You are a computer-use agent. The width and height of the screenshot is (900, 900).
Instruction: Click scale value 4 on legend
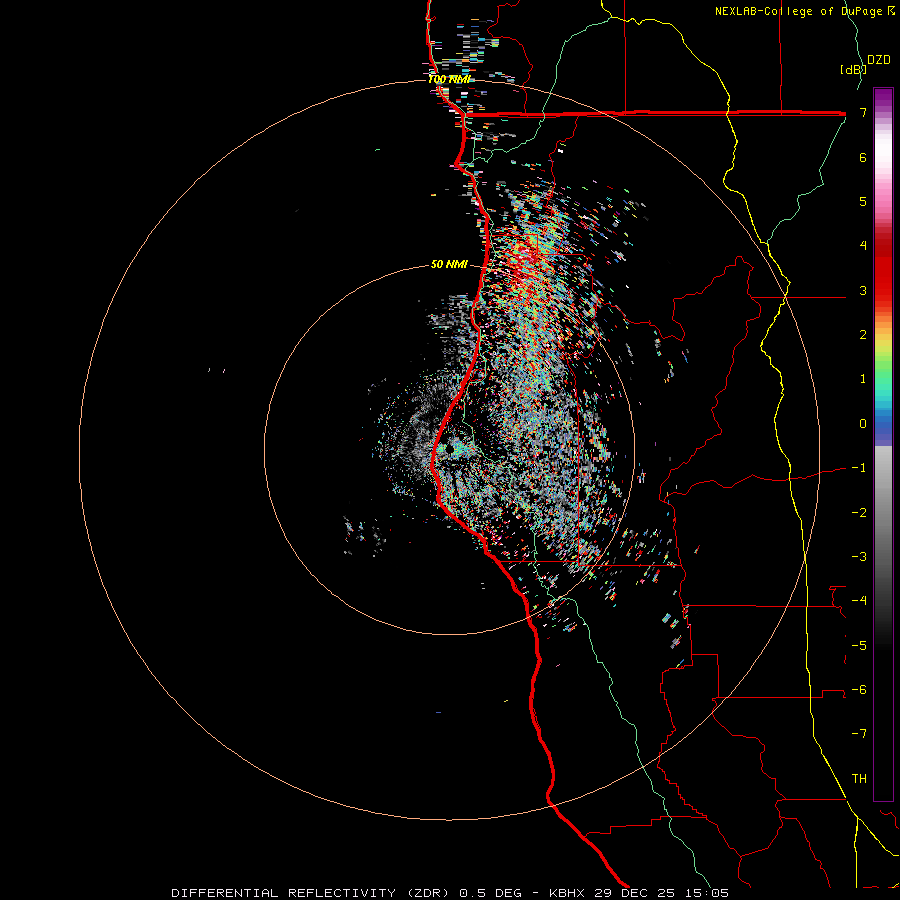tap(863, 246)
